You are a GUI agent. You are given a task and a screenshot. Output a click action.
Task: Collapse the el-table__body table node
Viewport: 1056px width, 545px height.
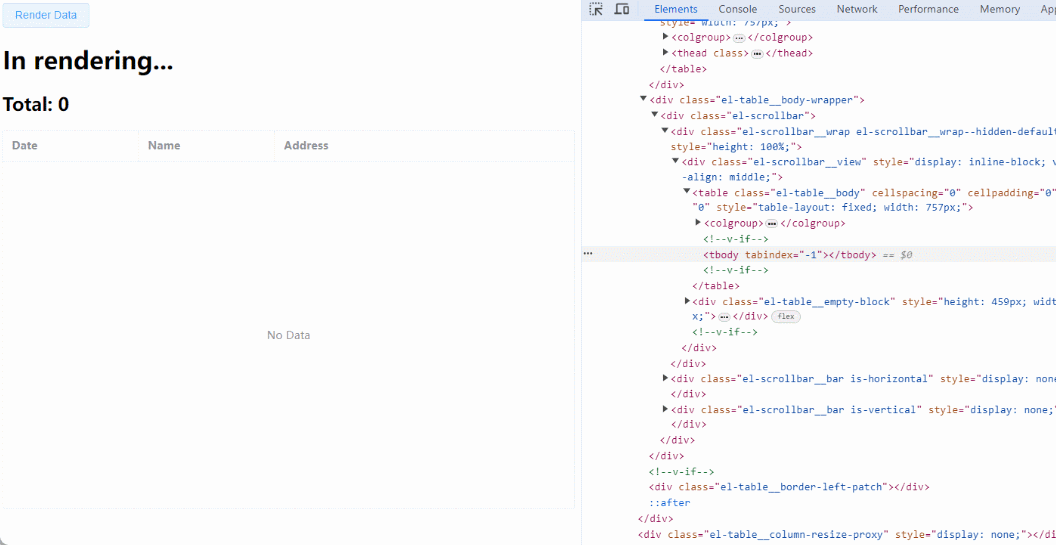[686, 192]
